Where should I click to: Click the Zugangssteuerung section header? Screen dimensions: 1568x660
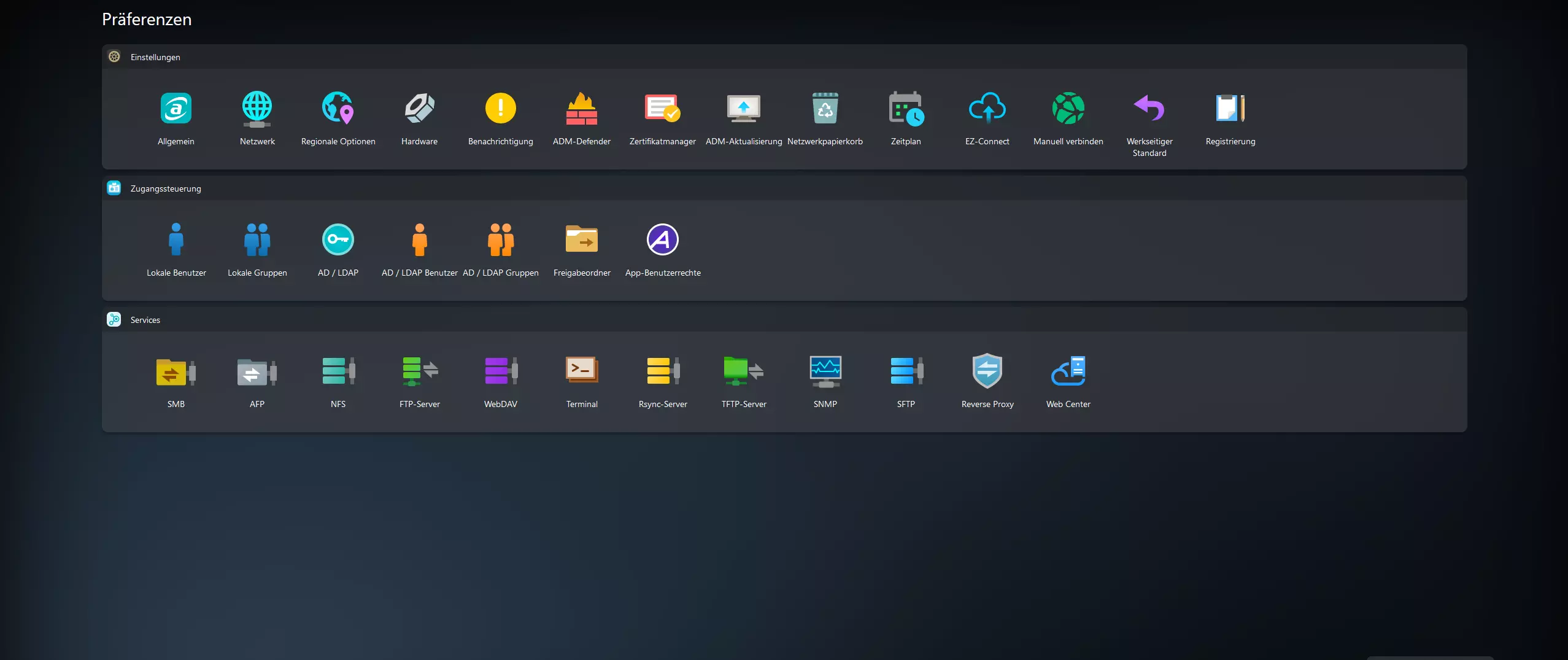point(784,188)
